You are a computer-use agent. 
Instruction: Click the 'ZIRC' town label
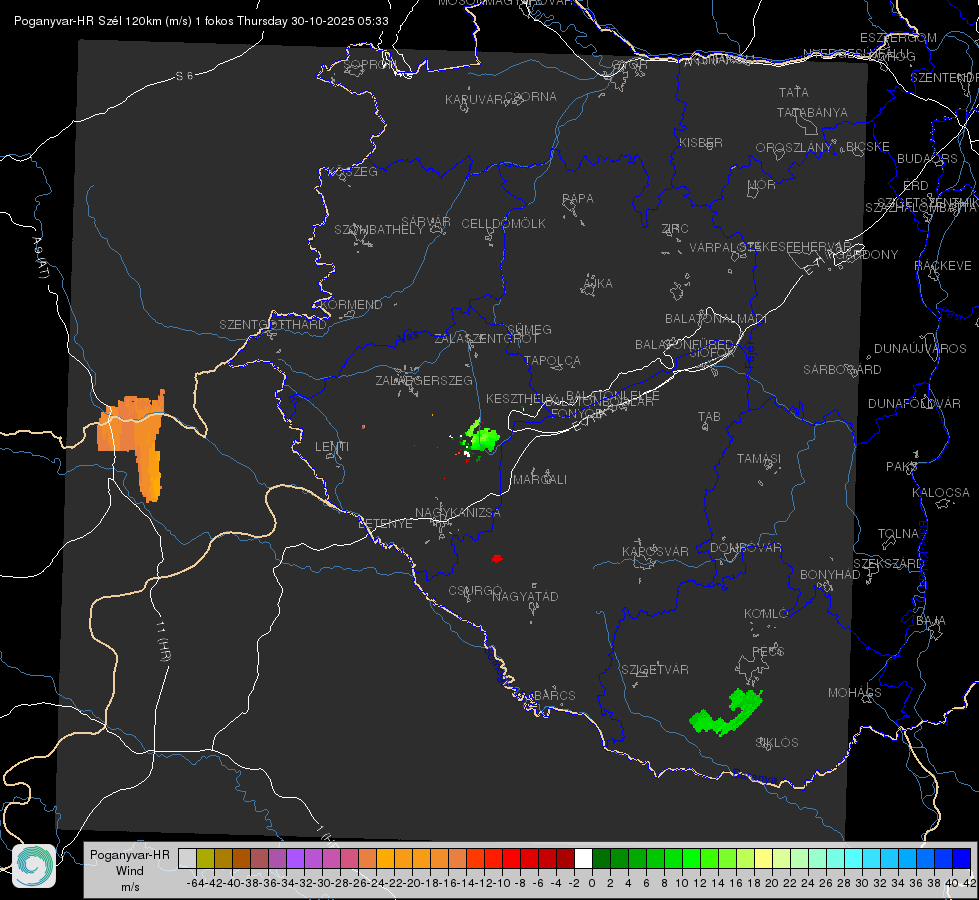click(675, 229)
